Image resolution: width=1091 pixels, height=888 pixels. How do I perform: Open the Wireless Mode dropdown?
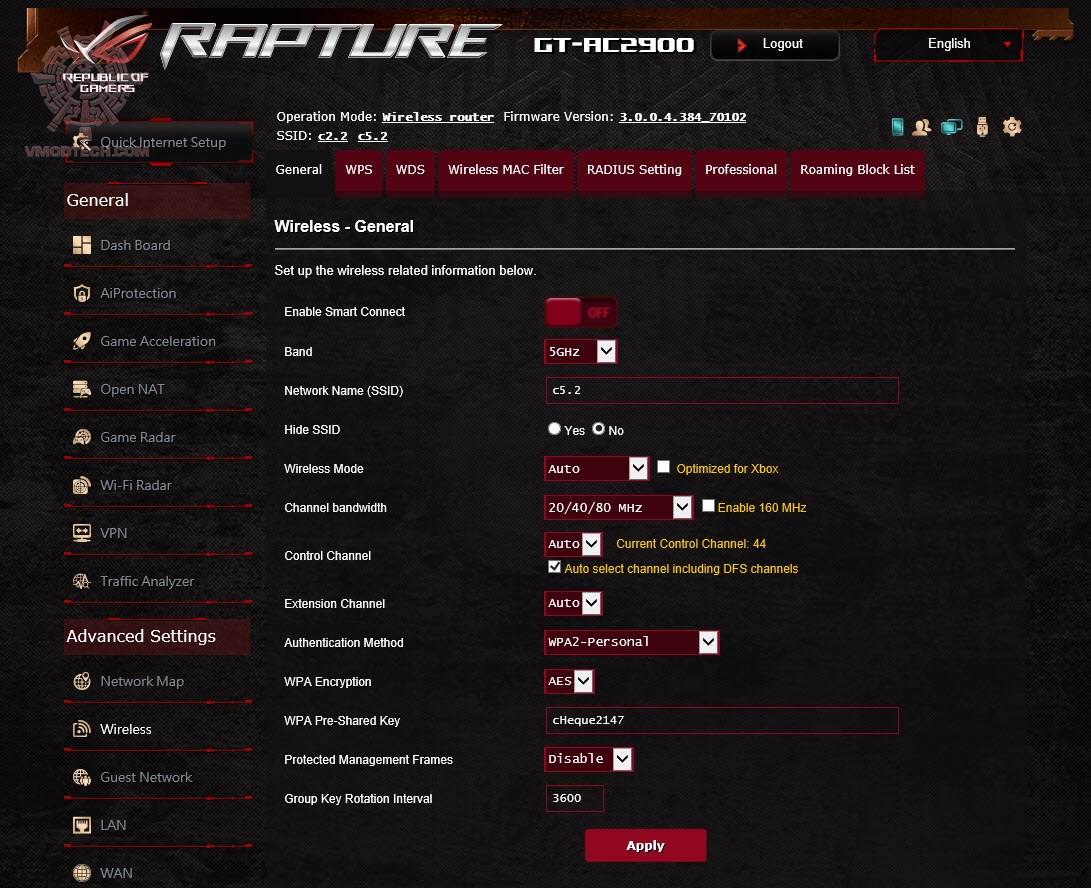tap(596, 468)
